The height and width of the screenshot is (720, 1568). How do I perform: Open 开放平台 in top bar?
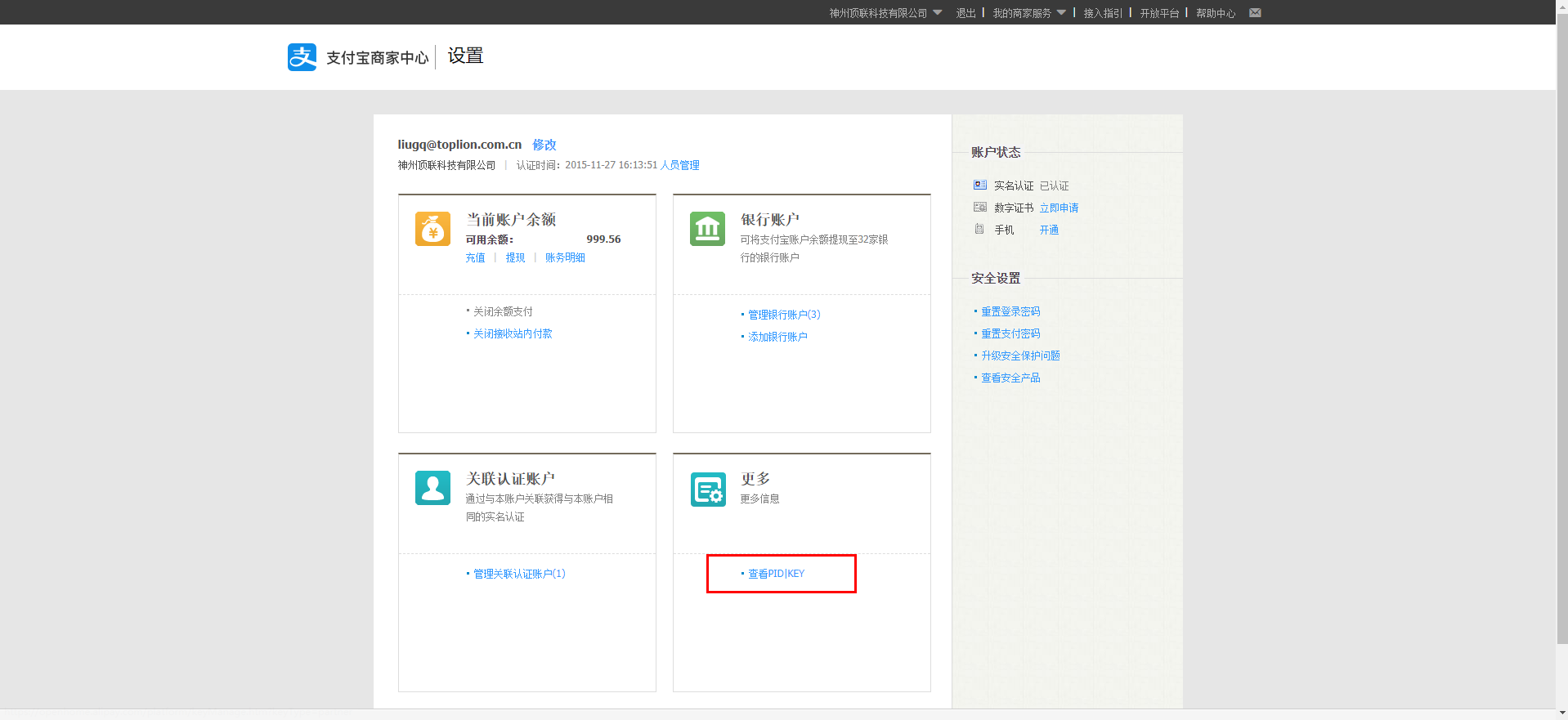(1159, 13)
